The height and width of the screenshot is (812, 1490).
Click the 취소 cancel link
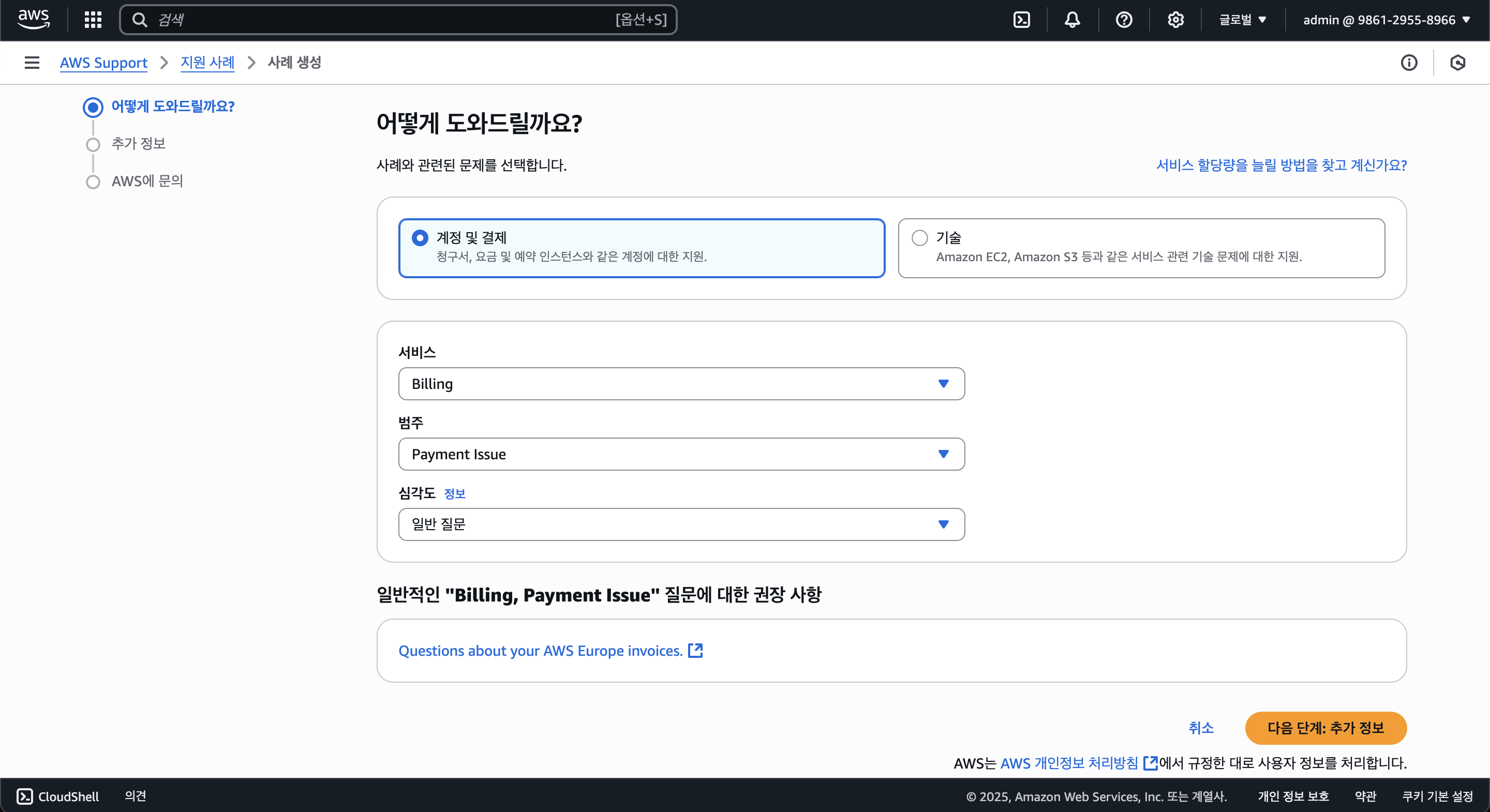tap(1201, 728)
